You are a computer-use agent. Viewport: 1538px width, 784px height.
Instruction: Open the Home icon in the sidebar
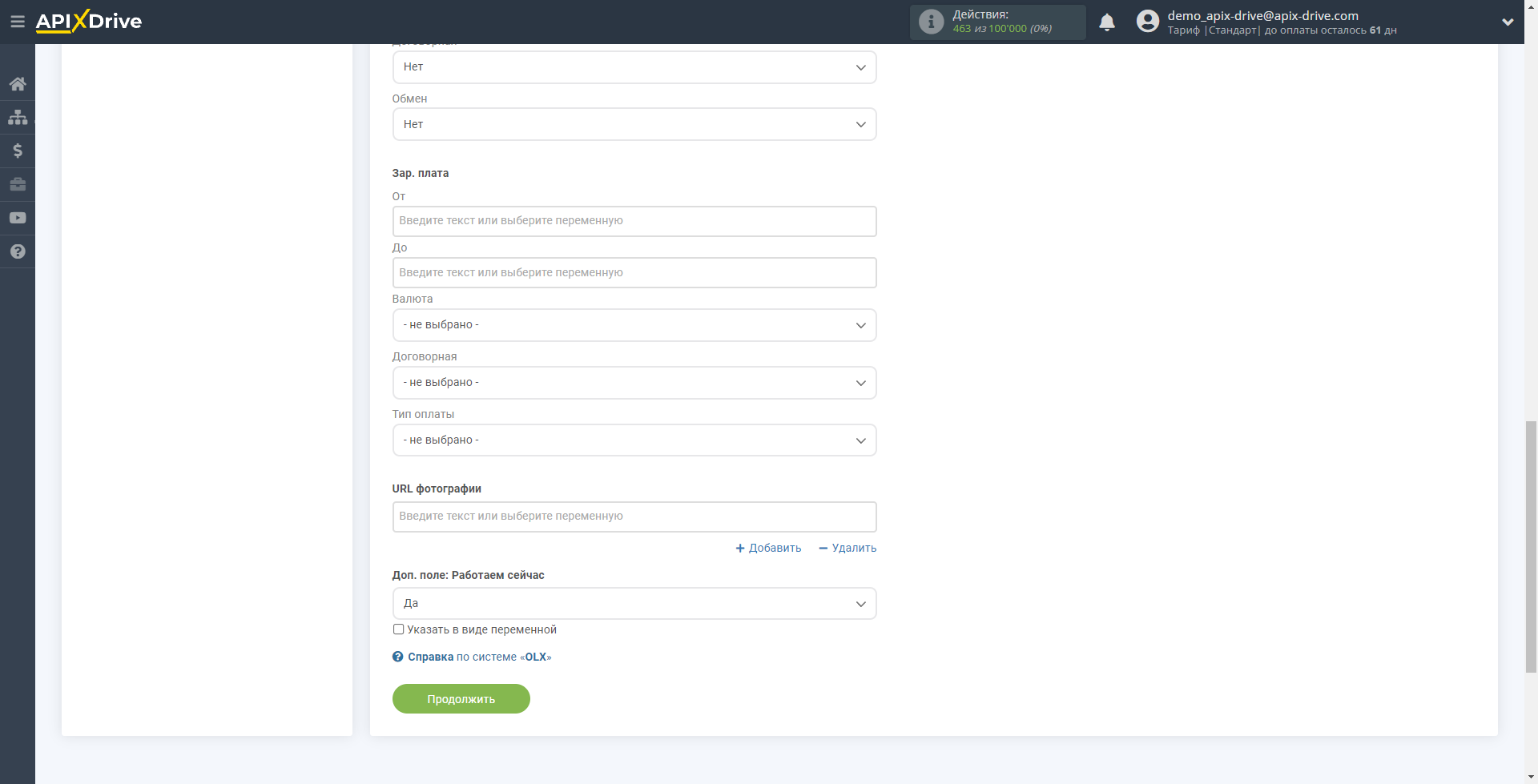18,84
